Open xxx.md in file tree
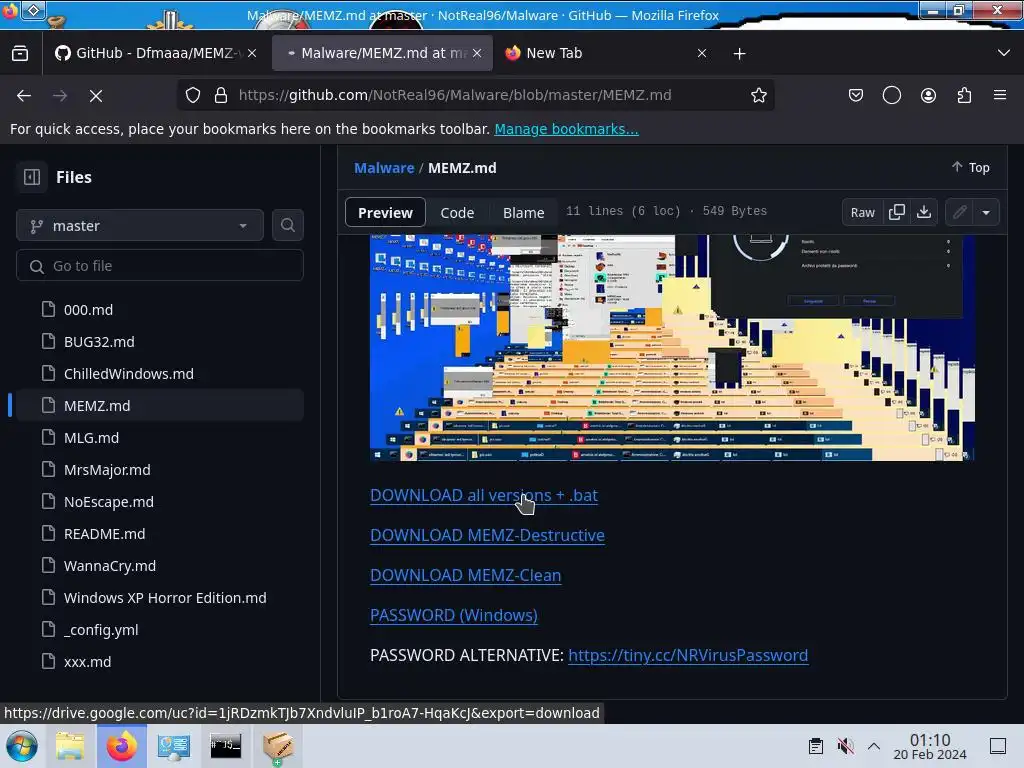 160,662
